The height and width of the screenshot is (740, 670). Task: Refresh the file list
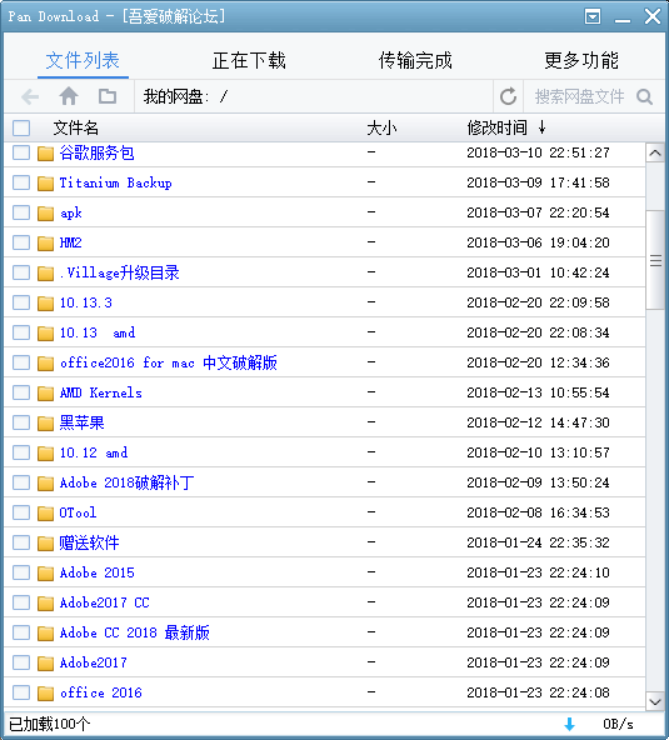pyautogui.click(x=508, y=97)
